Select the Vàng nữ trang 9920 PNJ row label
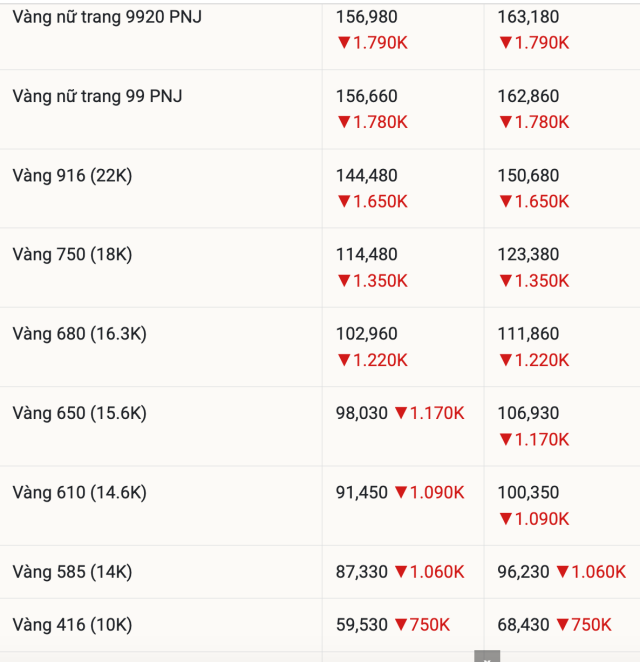The height and width of the screenshot is (662, 640). point(108,17)
